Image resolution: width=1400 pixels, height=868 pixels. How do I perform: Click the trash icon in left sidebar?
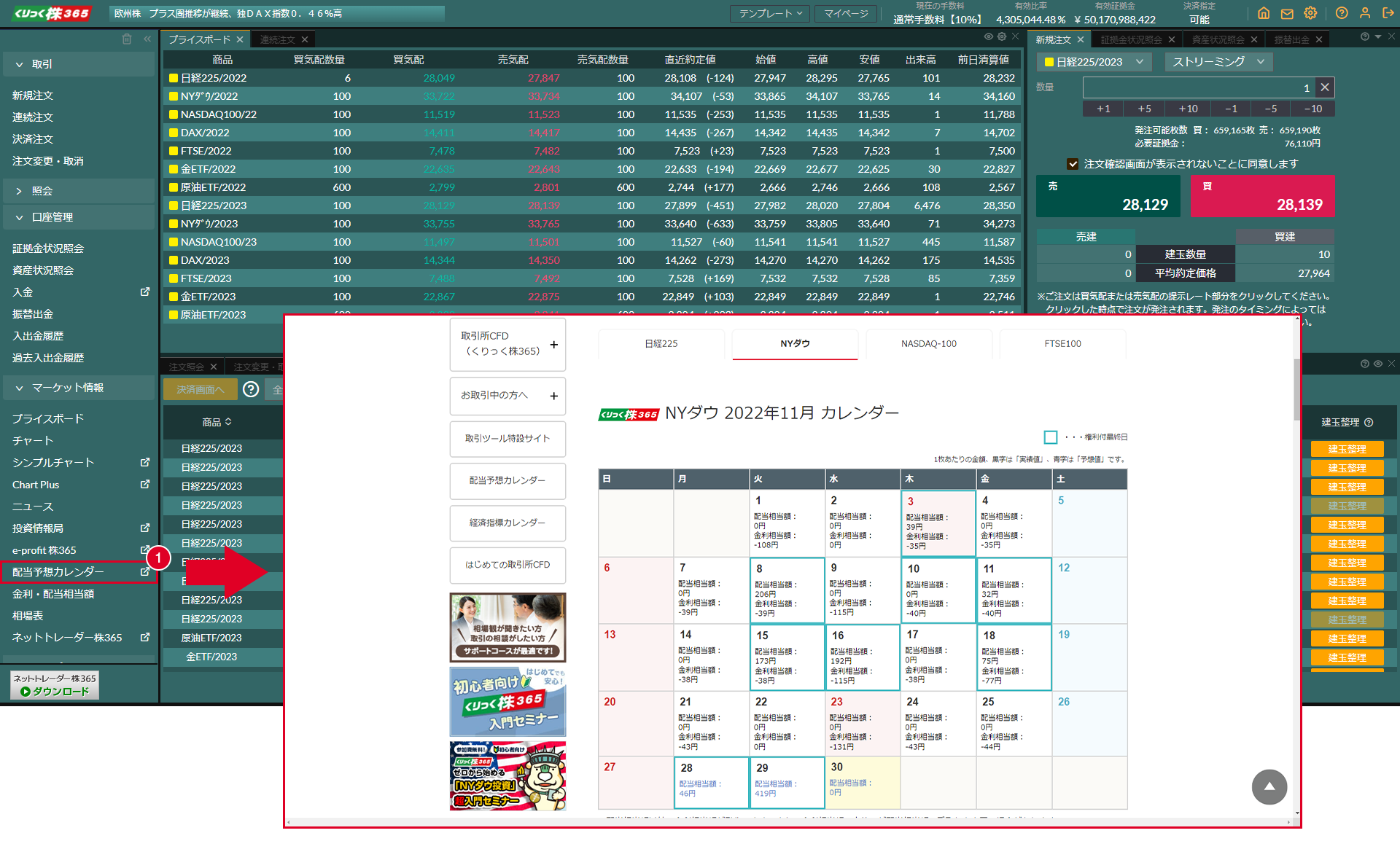coord(127,39)
